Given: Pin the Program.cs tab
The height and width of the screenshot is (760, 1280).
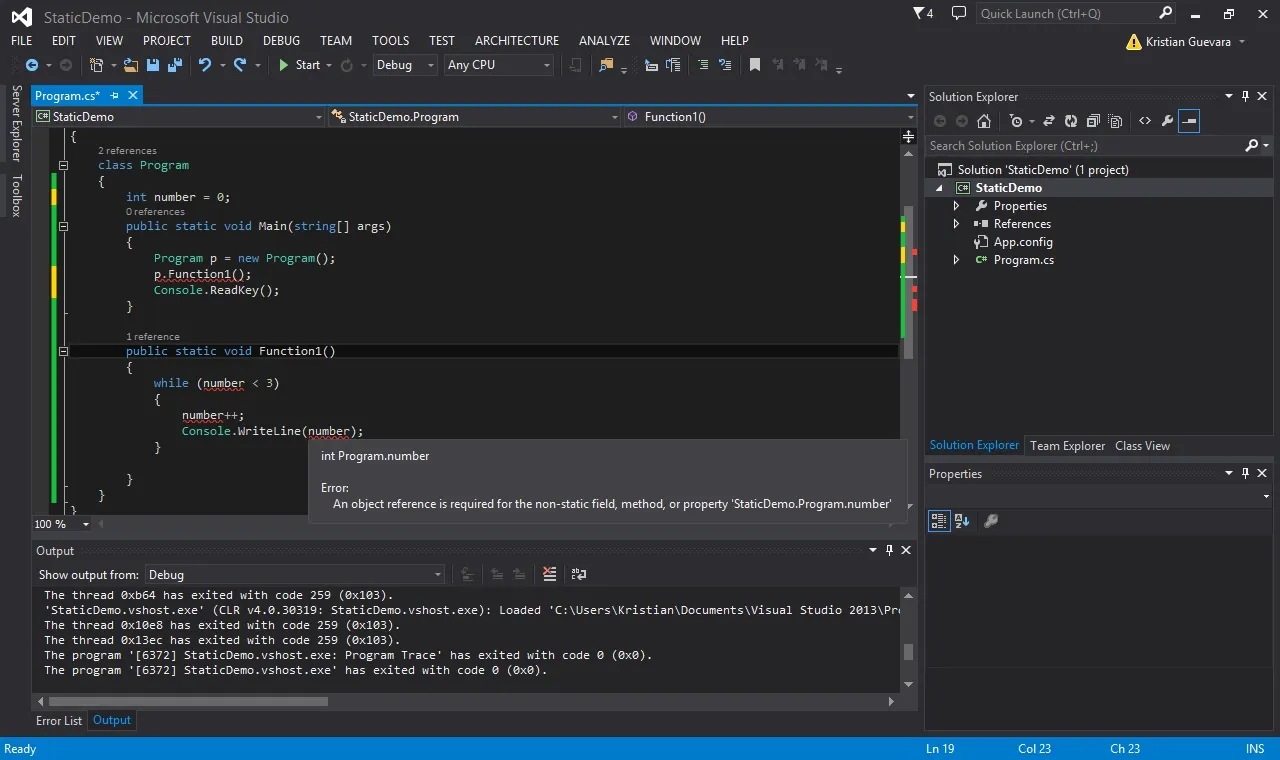Looking at the screenshot, I should pyautogui.click(x=114, y=95).
